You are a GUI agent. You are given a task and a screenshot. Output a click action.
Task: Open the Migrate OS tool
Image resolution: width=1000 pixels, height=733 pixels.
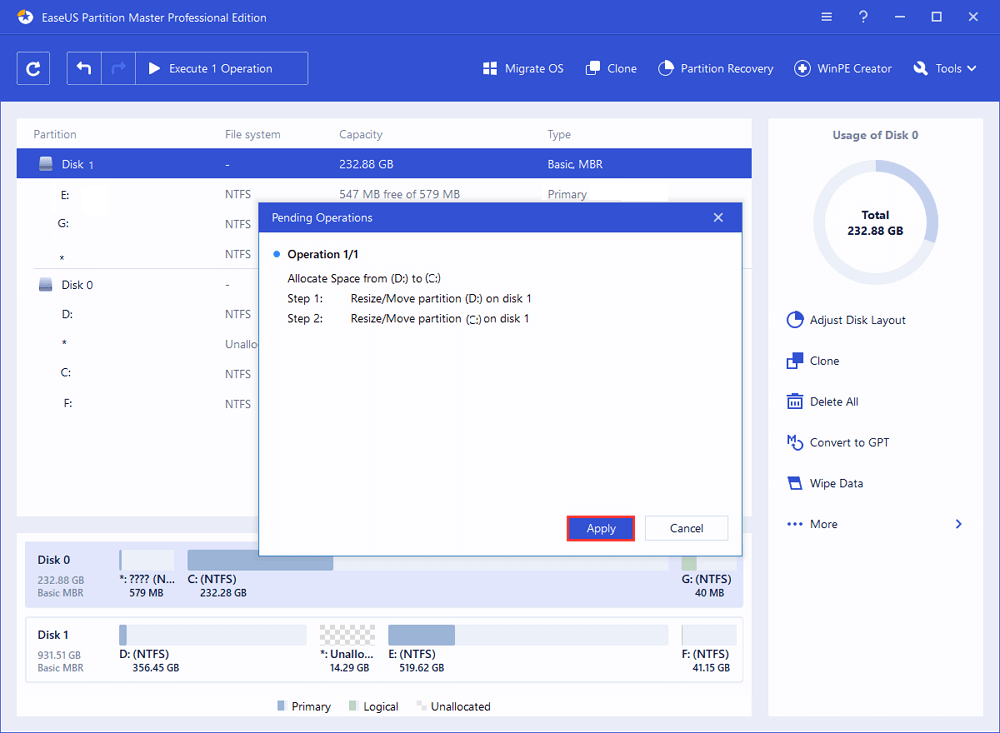[x=523, y=69]
